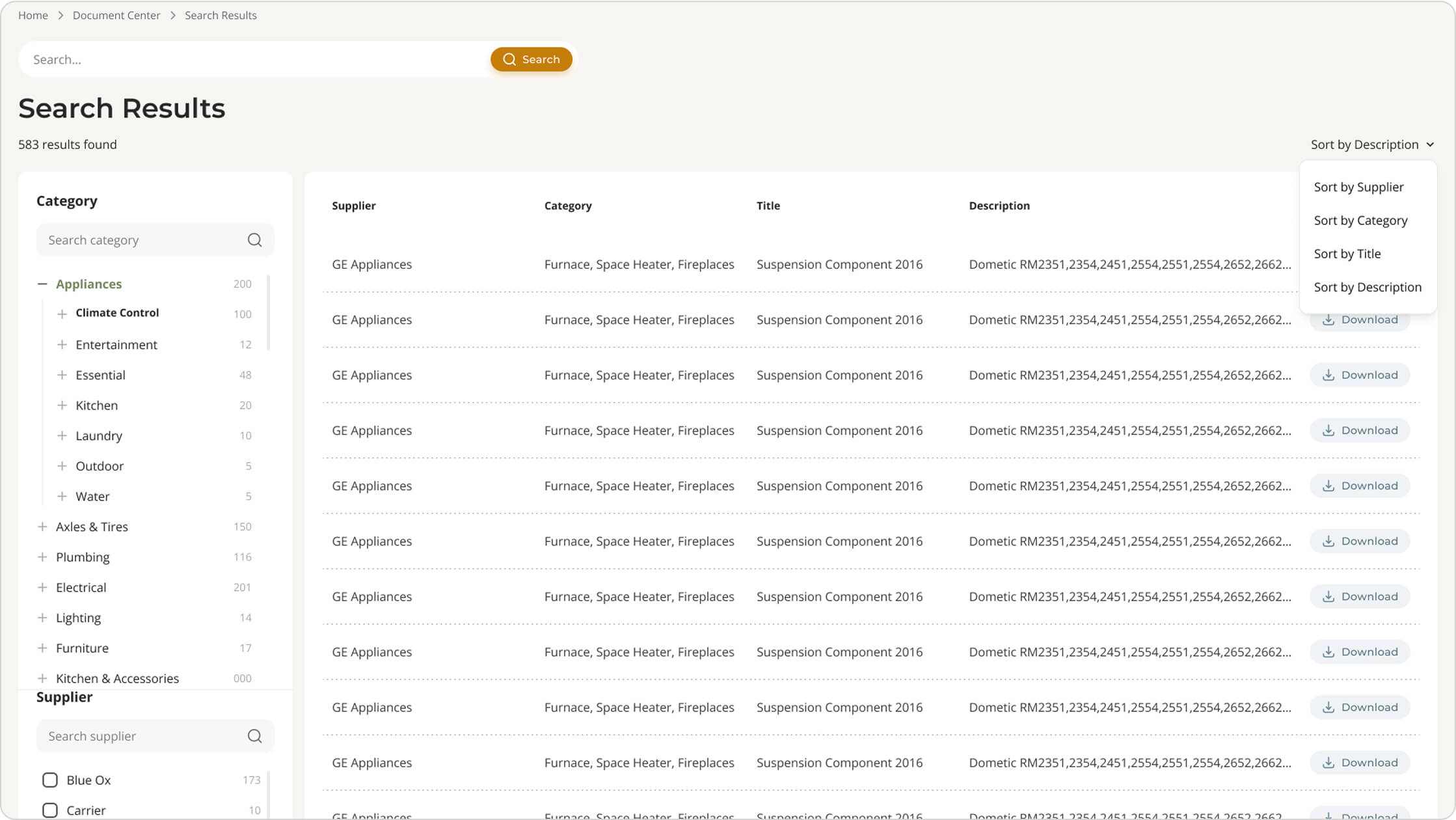The width and height of the screenshot is (1456, 820).
Task: Click the Description column header
Action: [999, 206]
